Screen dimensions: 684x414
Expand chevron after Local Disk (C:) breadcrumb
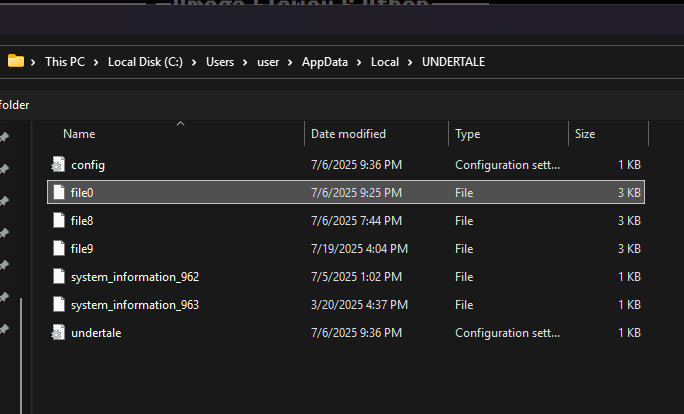[195, 62]
